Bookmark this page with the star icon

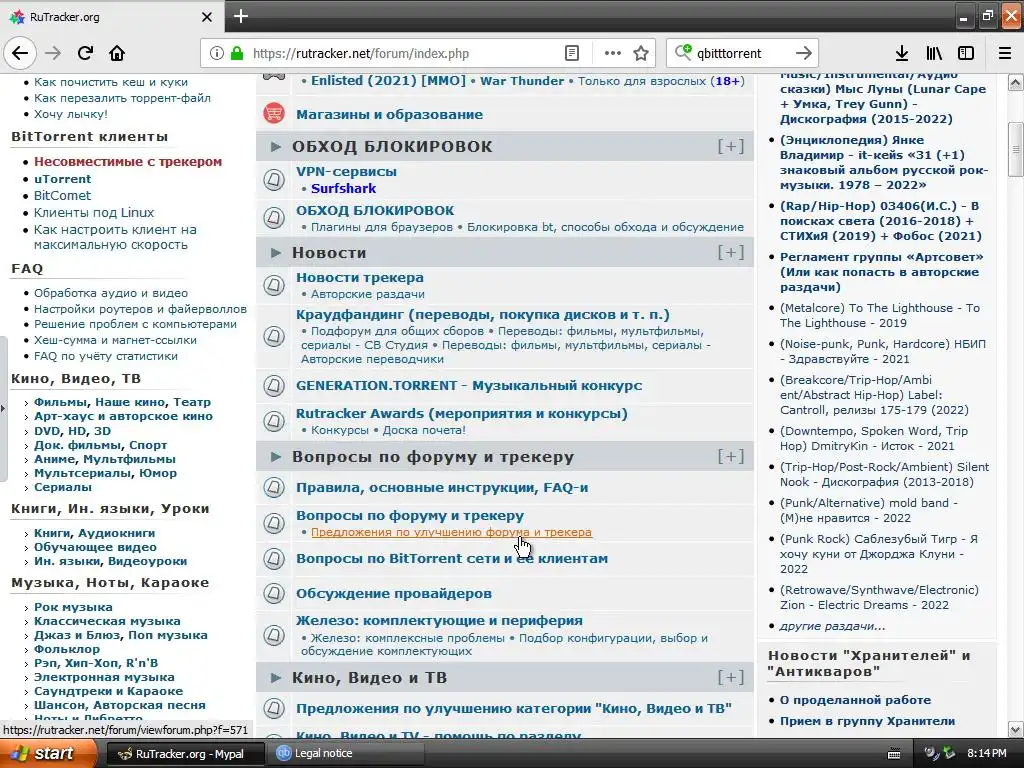pos(641,53)
